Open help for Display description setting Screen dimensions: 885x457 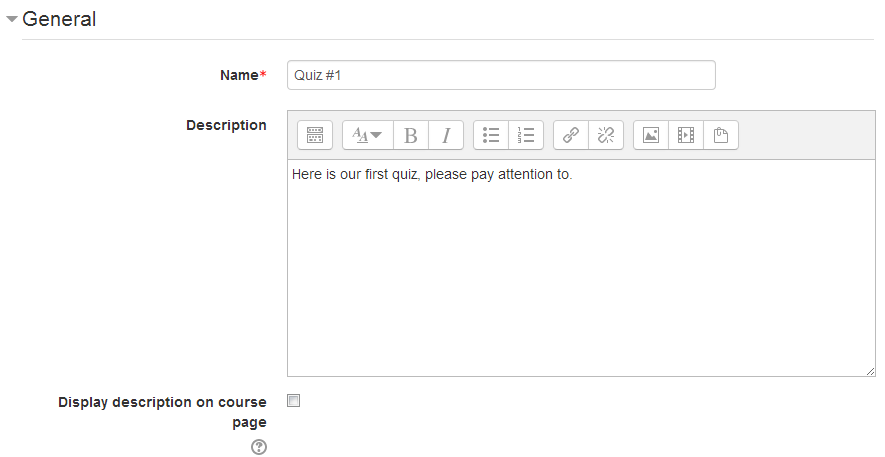tap(259, 447)
